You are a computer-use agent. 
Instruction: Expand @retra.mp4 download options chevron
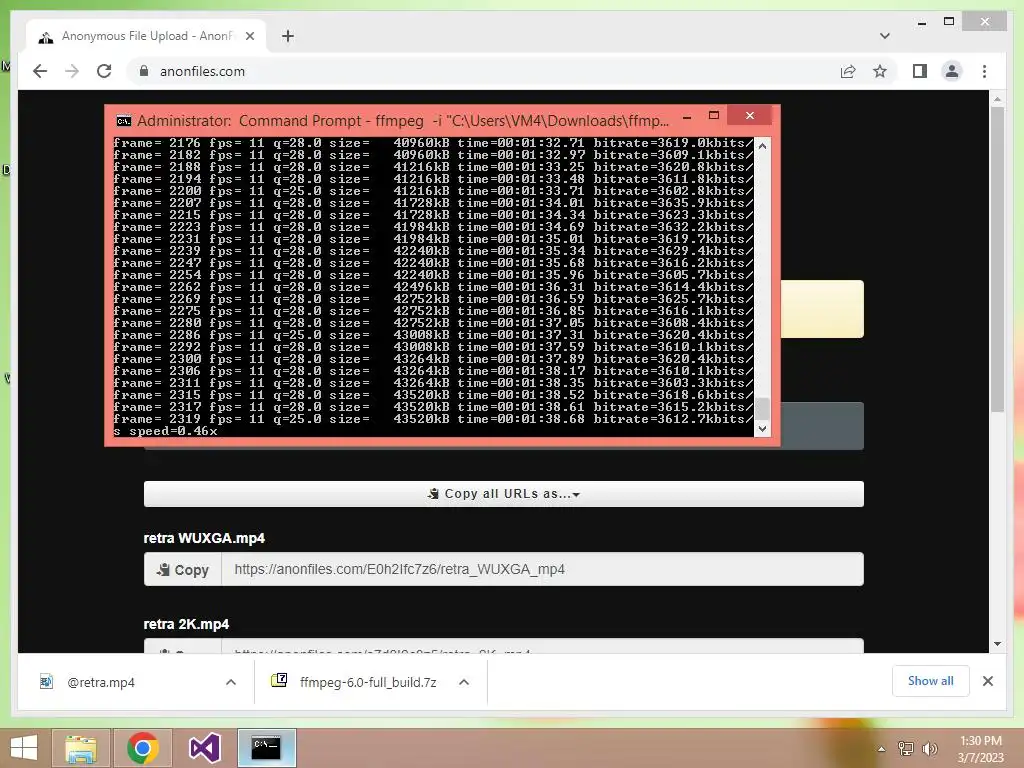coord(231,682)
